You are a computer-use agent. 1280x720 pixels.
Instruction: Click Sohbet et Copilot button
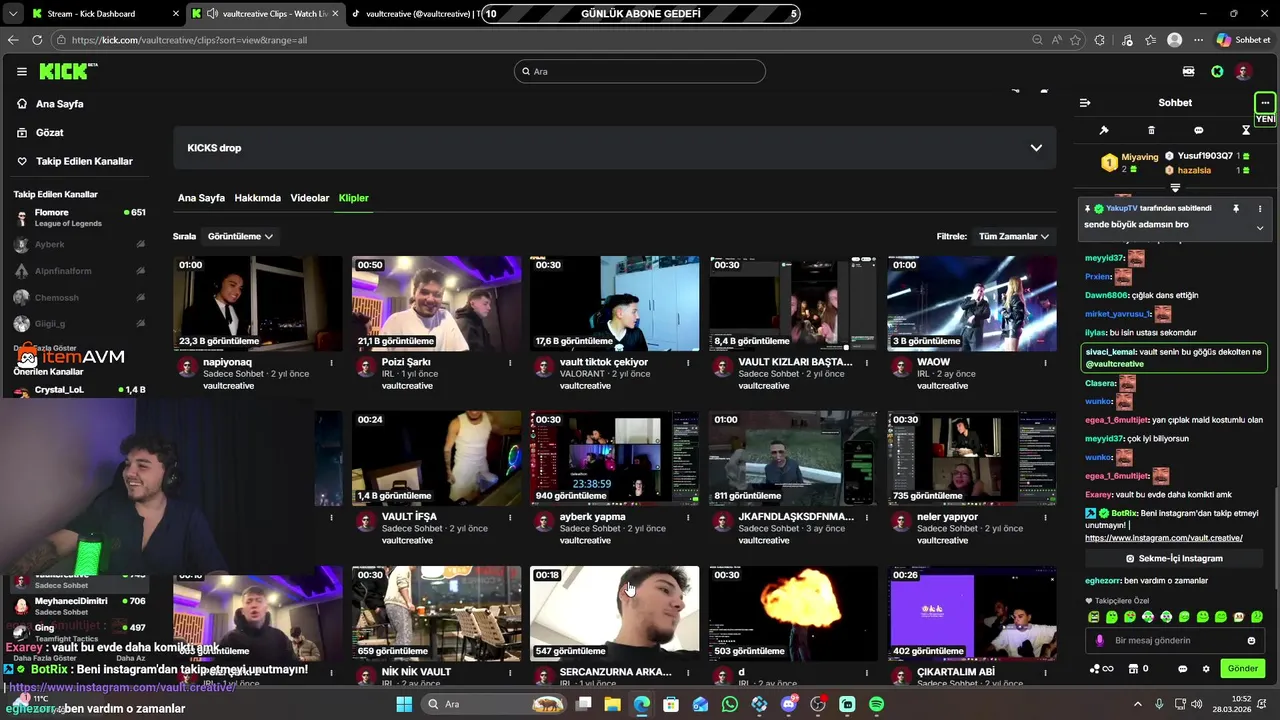[1243, 40]
